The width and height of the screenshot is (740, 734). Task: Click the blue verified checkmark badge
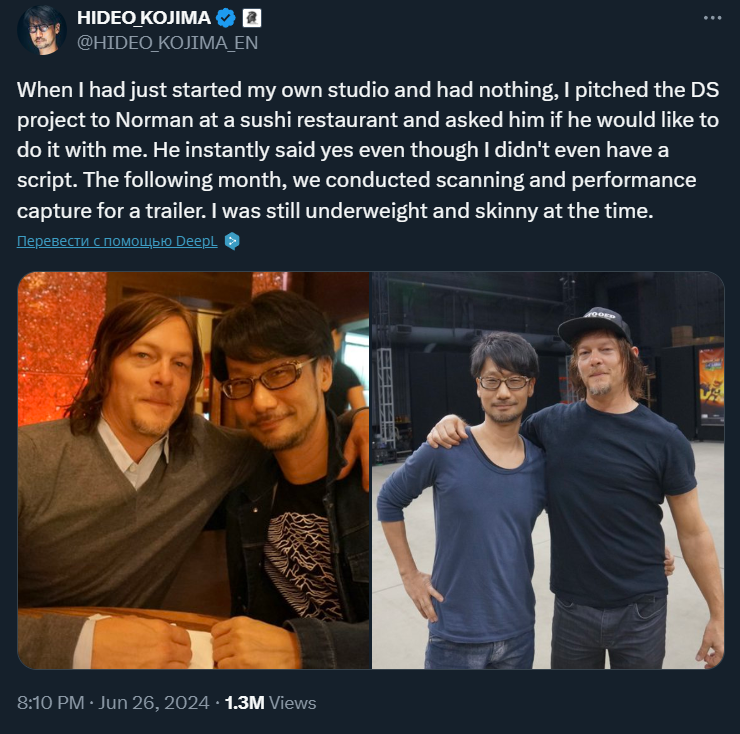point(226,17)
